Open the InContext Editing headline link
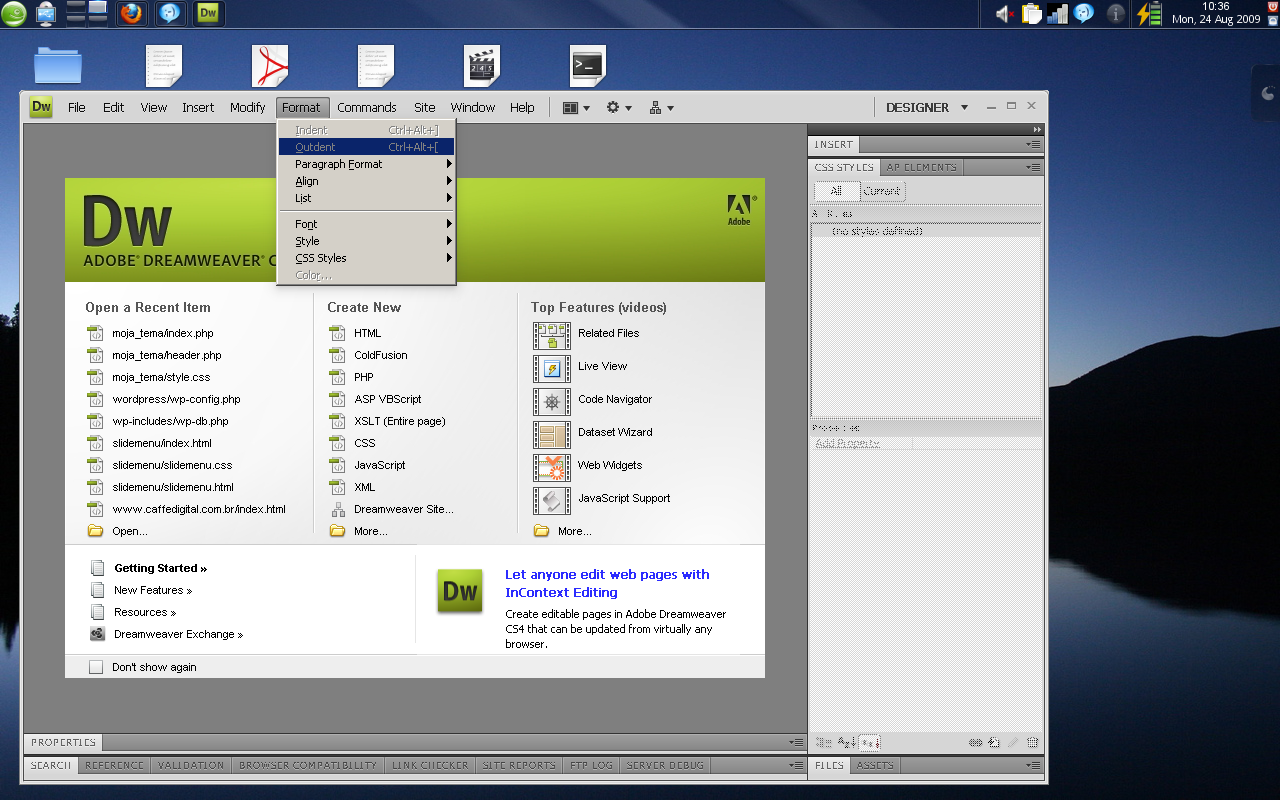The width and height of the screenshot is (1280, 800). (607, 583)
